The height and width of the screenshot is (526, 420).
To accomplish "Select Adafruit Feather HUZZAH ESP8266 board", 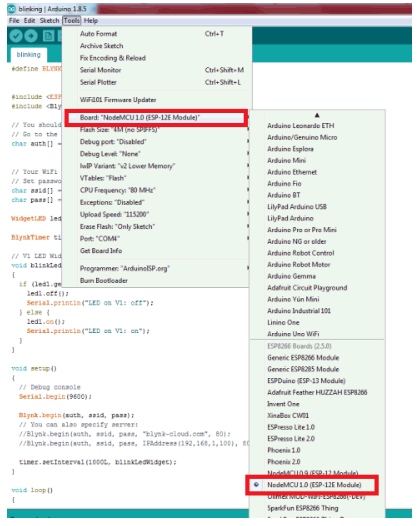I will tap(317, 392).
